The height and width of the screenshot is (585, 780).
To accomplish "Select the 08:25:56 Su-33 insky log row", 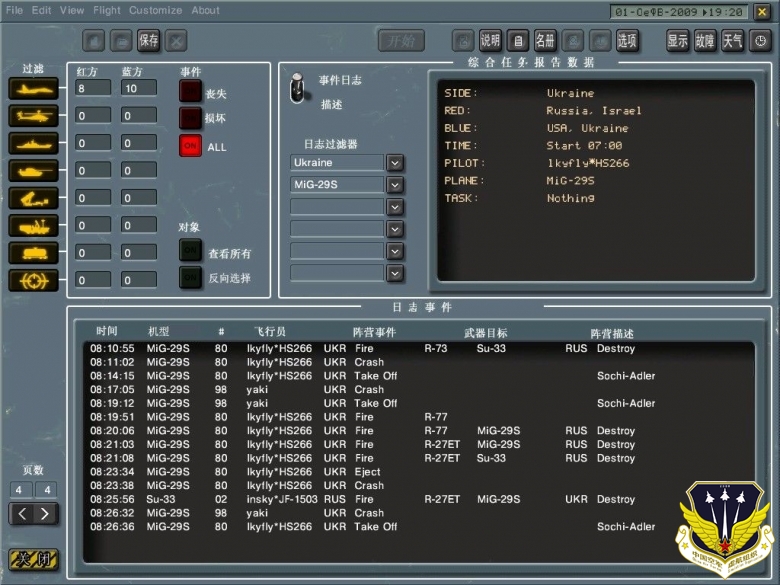I will coord(418,499).
